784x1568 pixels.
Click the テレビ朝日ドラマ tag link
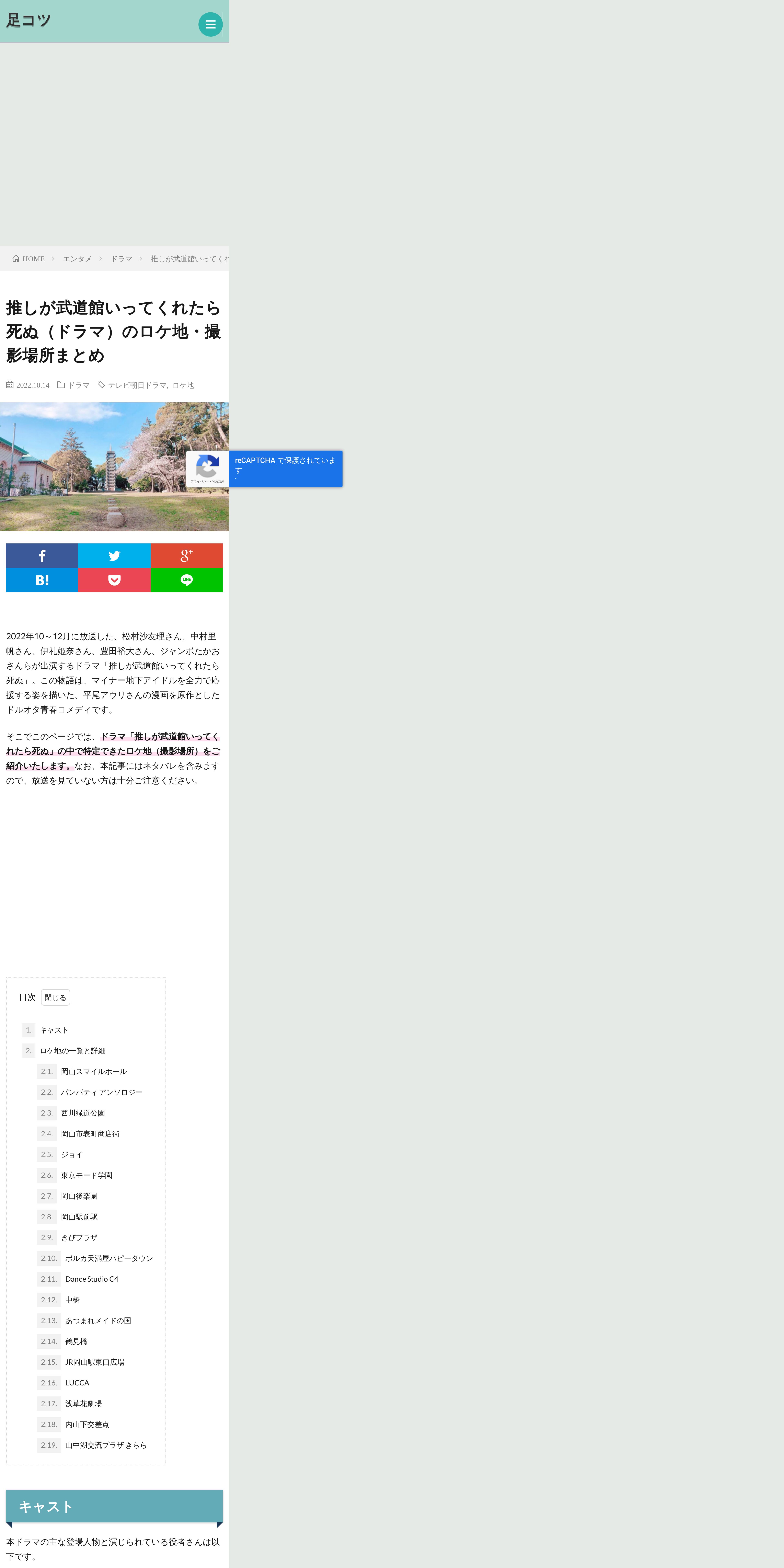click(137, 385)
